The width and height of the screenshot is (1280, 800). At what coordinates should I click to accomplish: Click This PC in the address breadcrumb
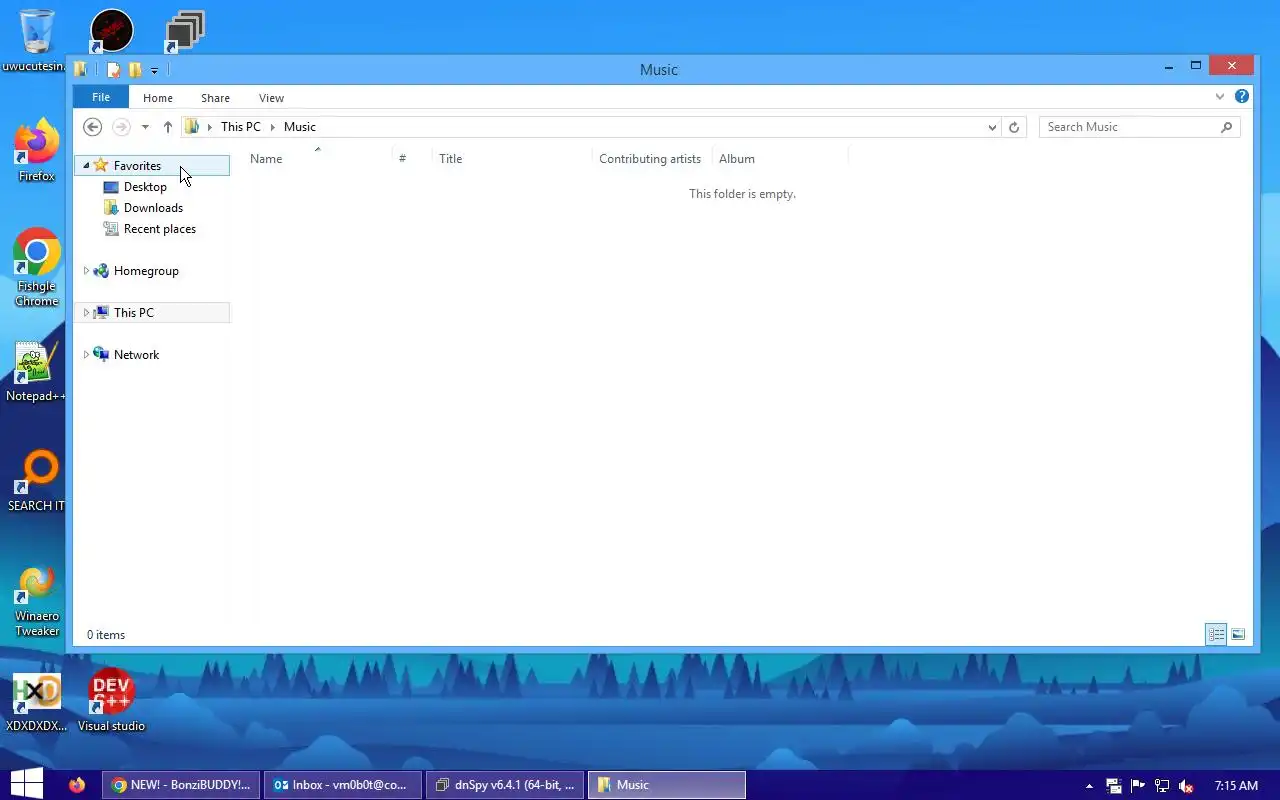[x=240, y=127]
